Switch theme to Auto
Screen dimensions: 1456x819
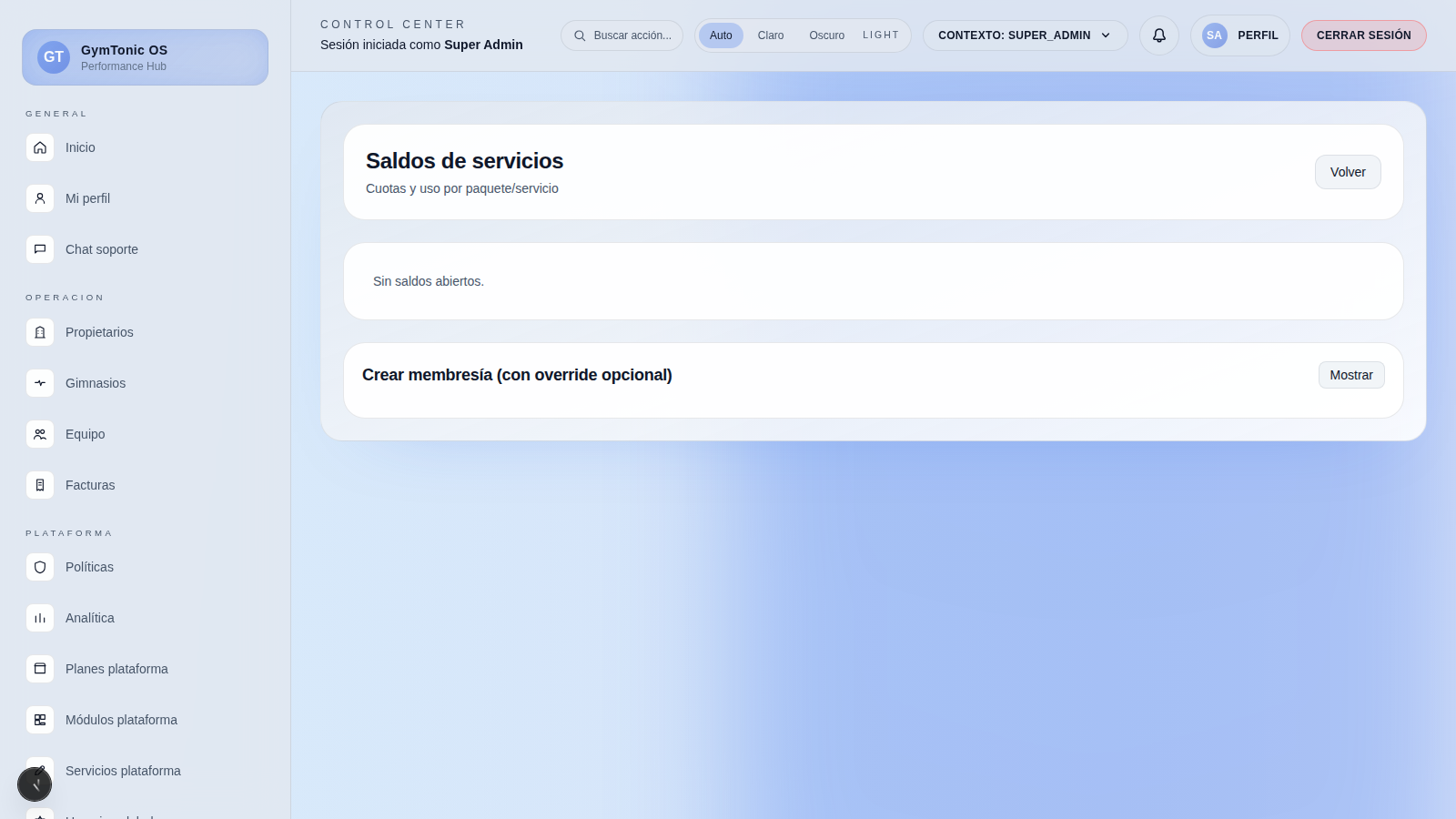click(x=721, y=35)
